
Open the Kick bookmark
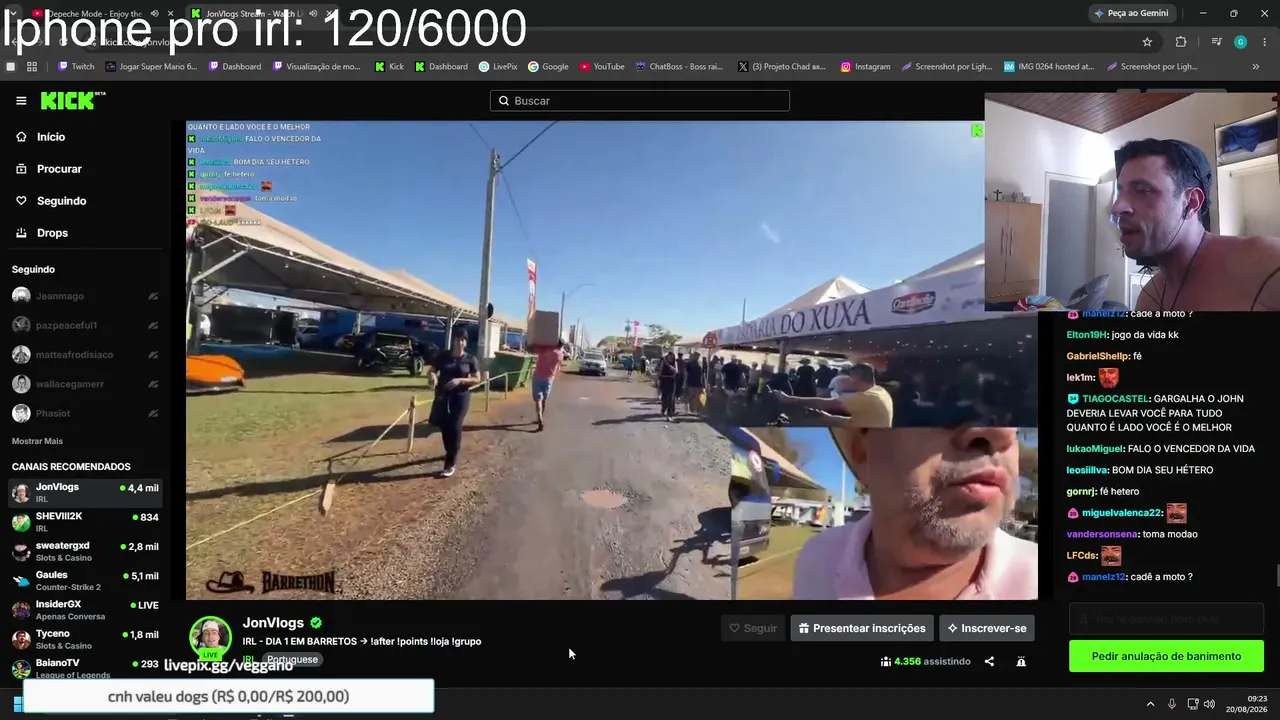389,67
